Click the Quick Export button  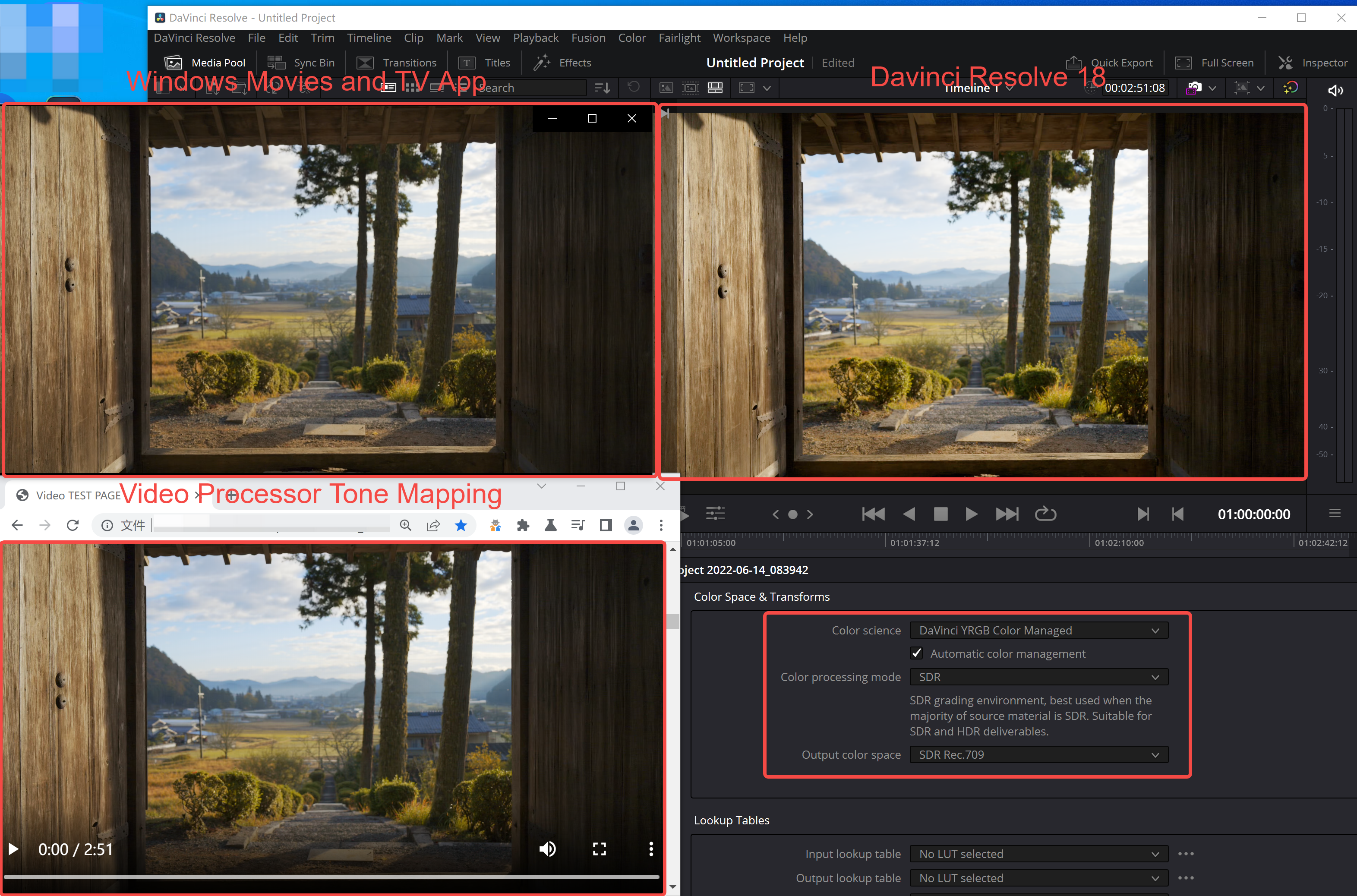[x=1109, y=62]
